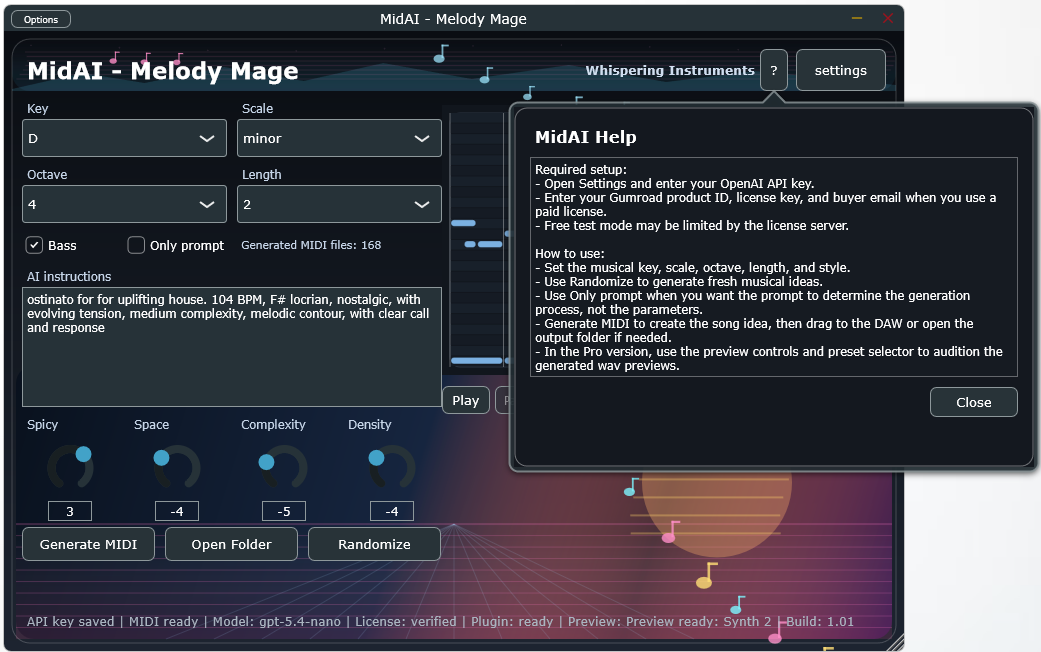1041x652 pixels.
Task: Click Generate MIDI button
Action: click(88, 544)
